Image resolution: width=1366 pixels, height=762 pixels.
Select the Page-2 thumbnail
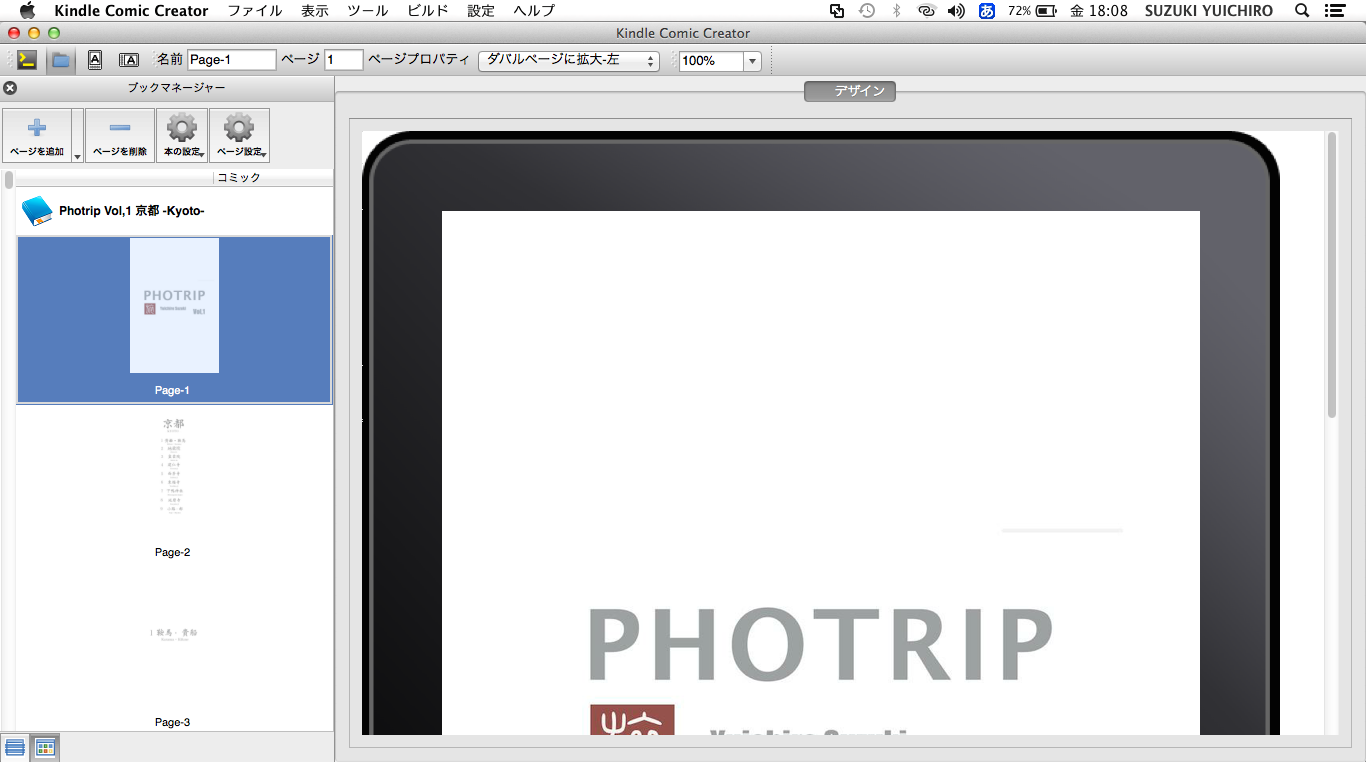click(x=172, y=480)
